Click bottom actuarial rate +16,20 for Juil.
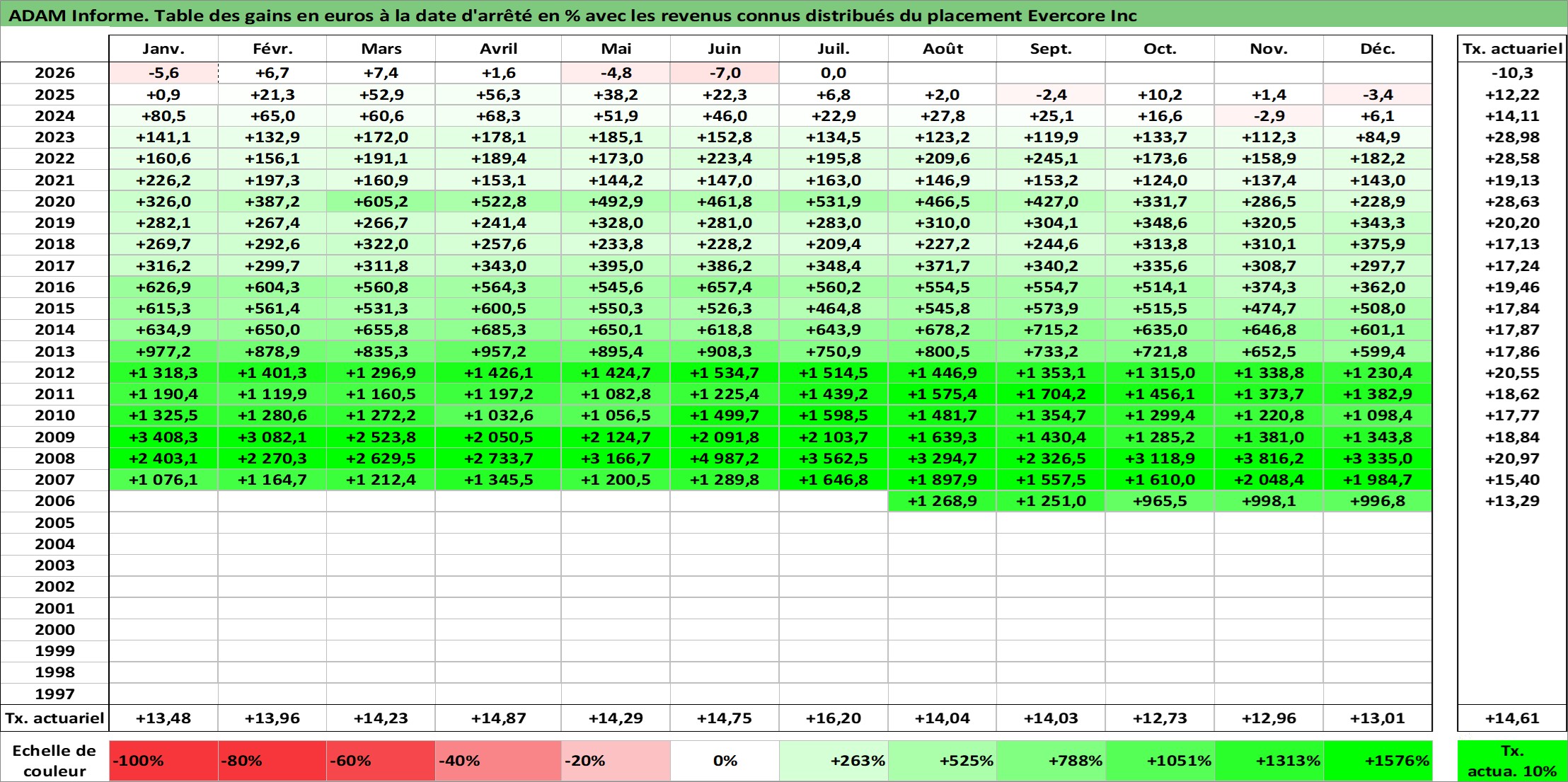Viewport: 1568px width, 782px height. [834, 718]
